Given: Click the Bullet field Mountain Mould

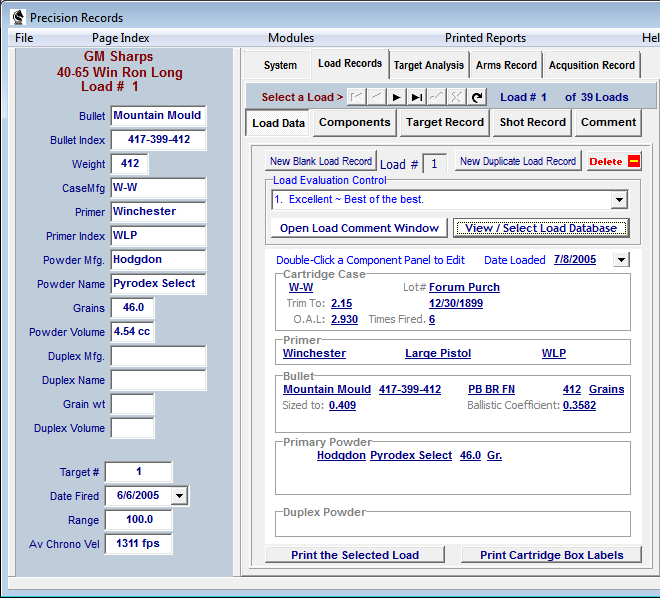Looking at the screenshot, I should point(158,116).
